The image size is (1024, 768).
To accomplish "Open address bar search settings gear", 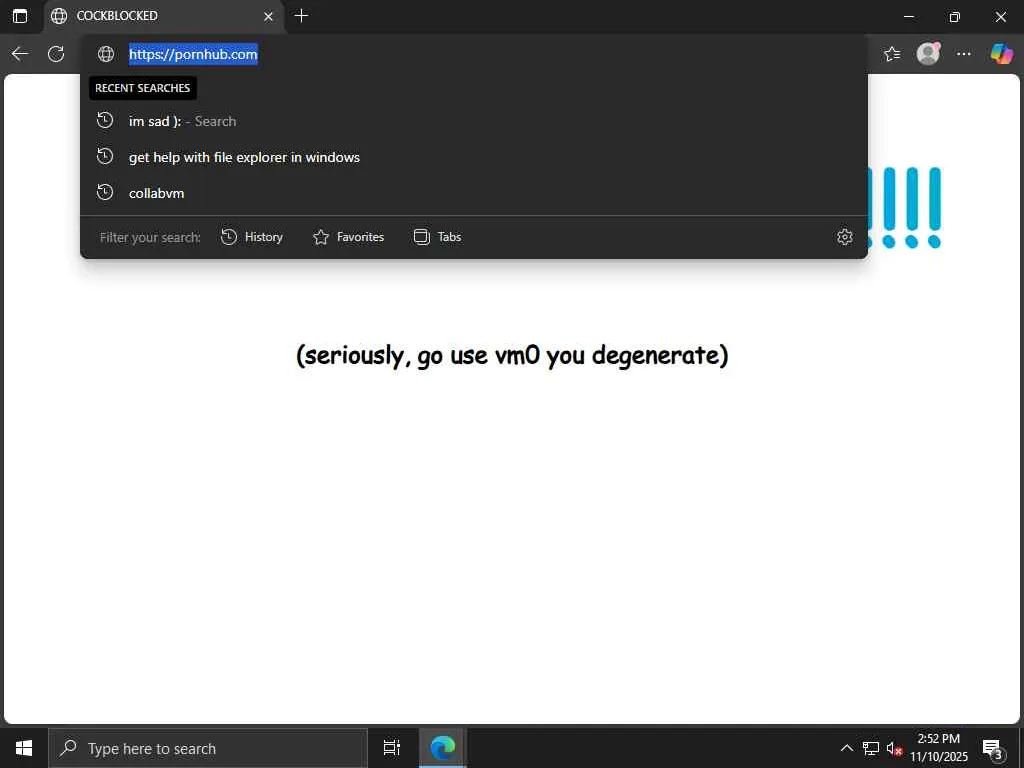I will (x=844, y=237).
